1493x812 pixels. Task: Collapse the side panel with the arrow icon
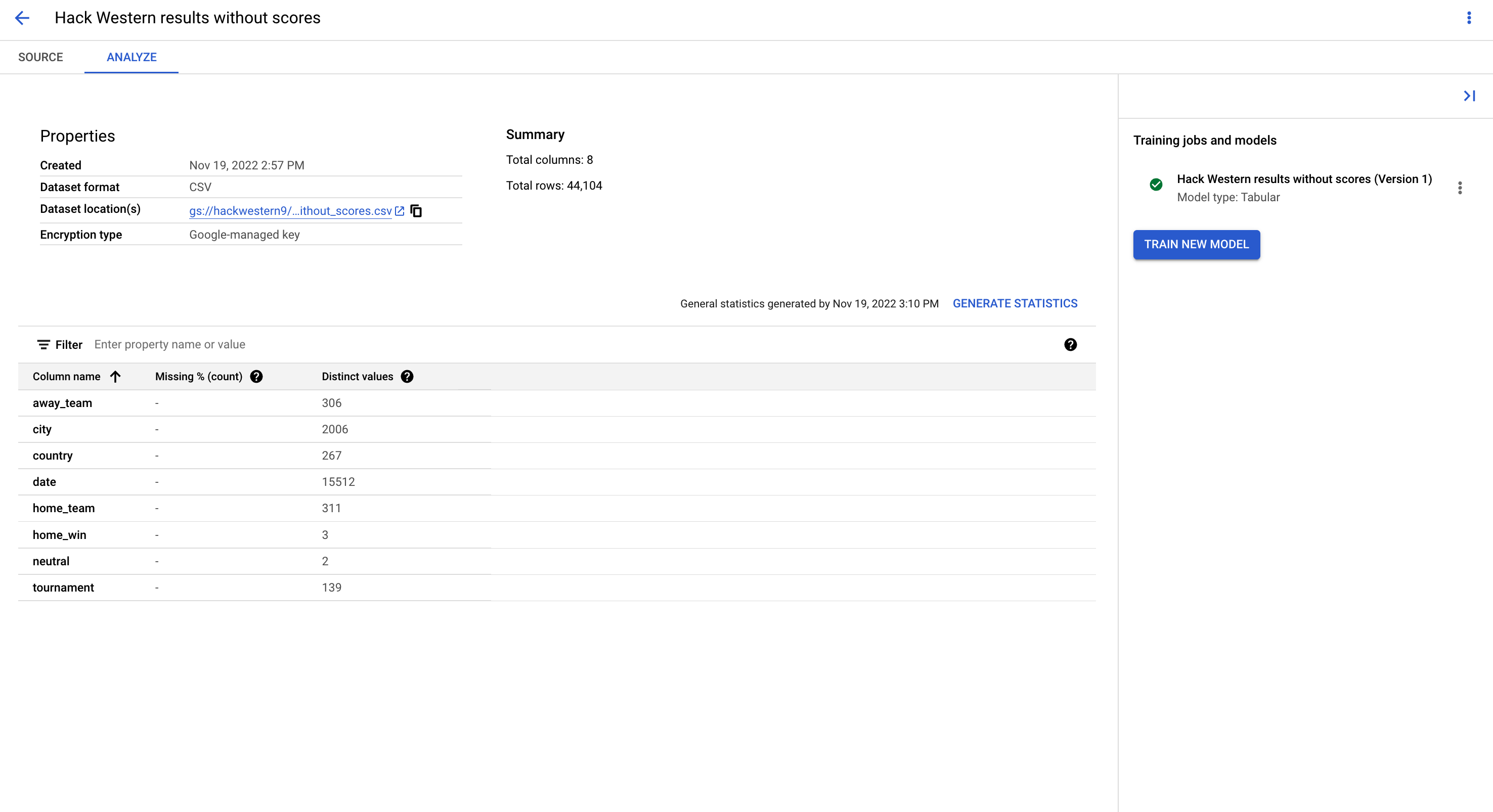pos(1469,96)
